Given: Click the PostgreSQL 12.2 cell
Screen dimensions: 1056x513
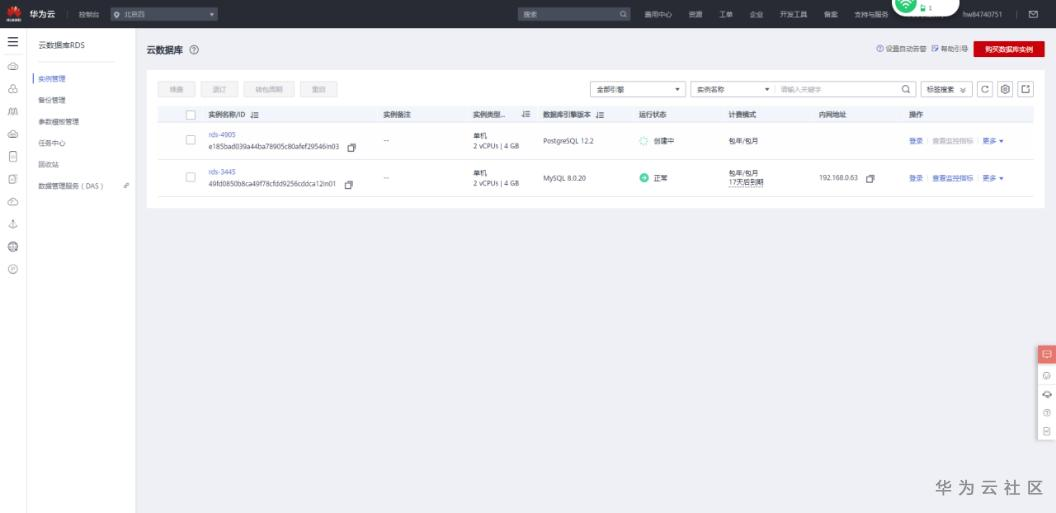Looking at the screenshot, I should point(568,141).
